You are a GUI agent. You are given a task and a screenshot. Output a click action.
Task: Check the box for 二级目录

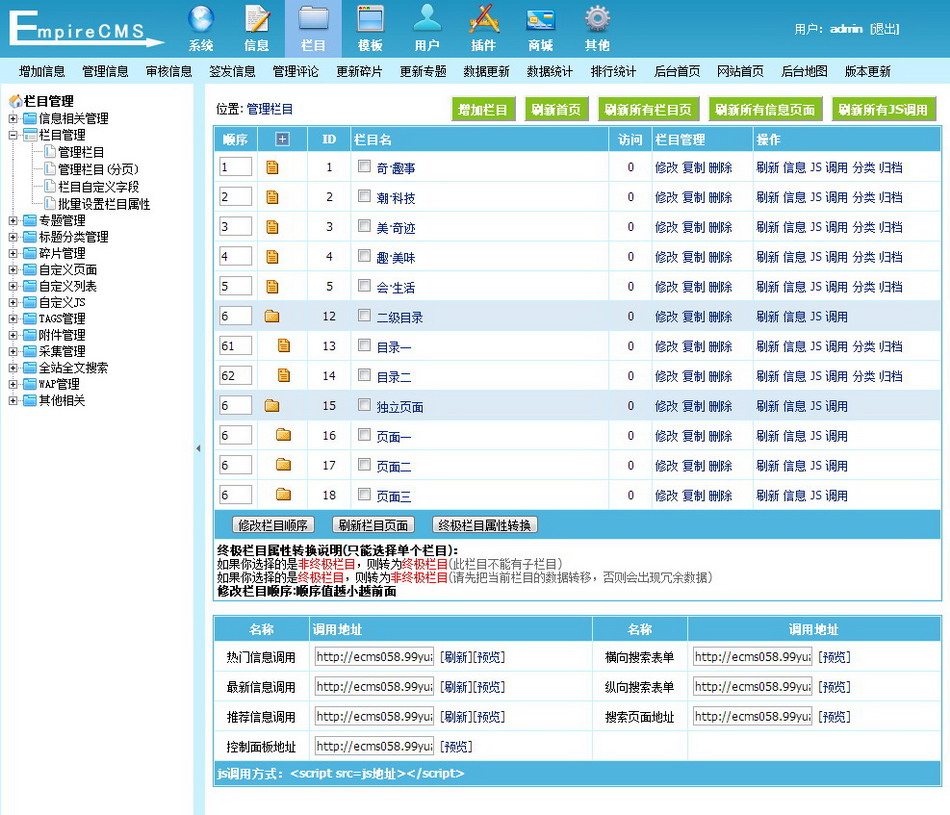(364, 315)
